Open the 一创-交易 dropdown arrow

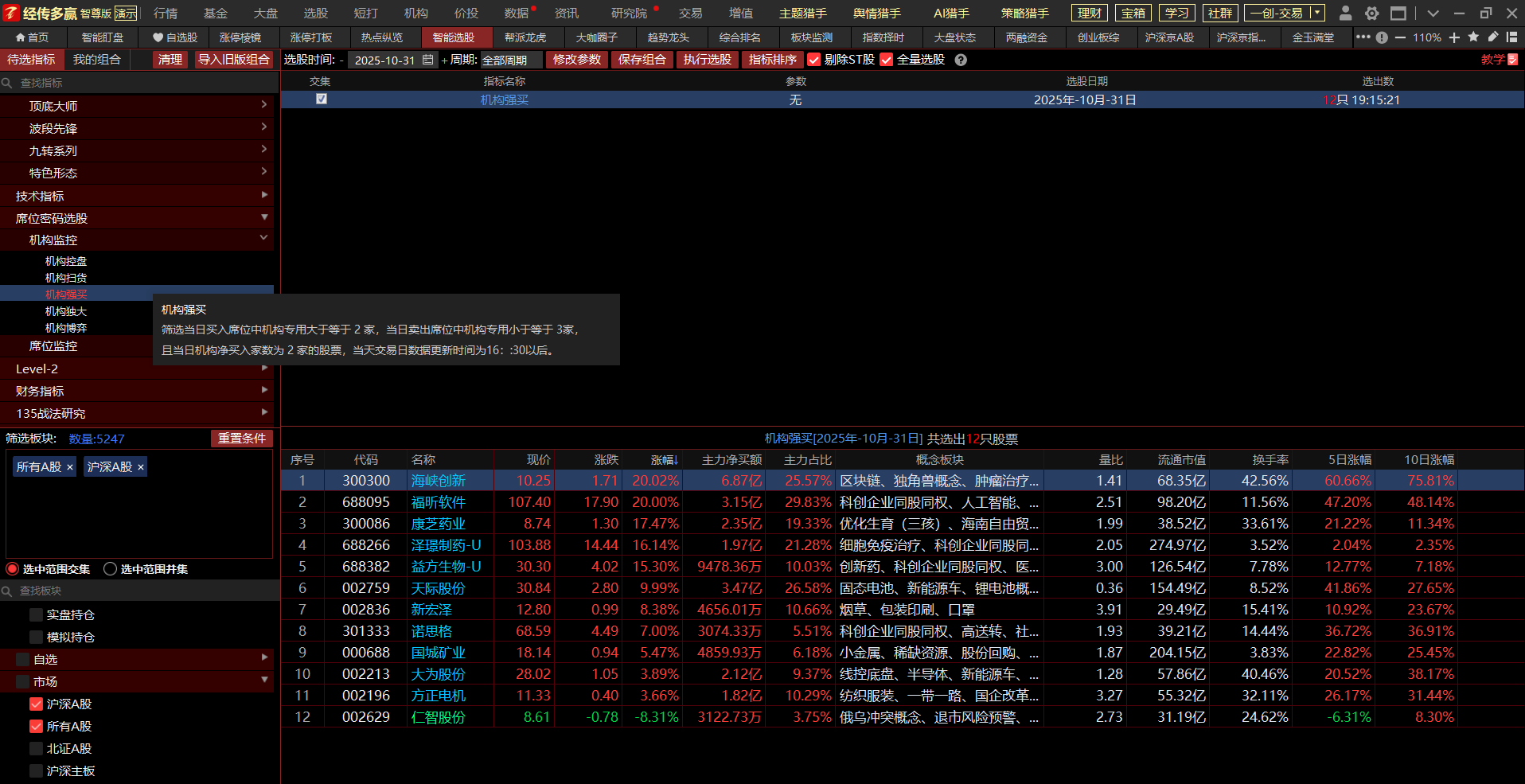(x=1317, y=14)
